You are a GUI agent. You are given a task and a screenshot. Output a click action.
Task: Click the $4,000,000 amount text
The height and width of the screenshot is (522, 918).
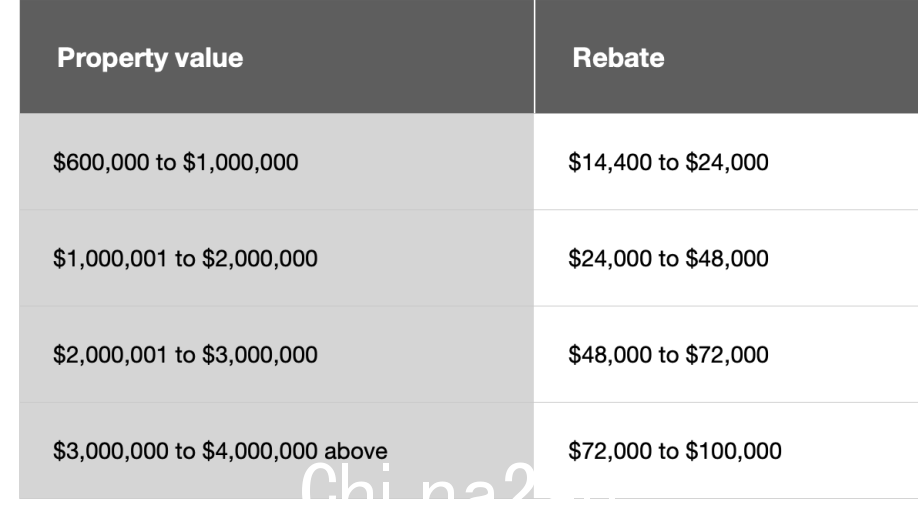259,451
